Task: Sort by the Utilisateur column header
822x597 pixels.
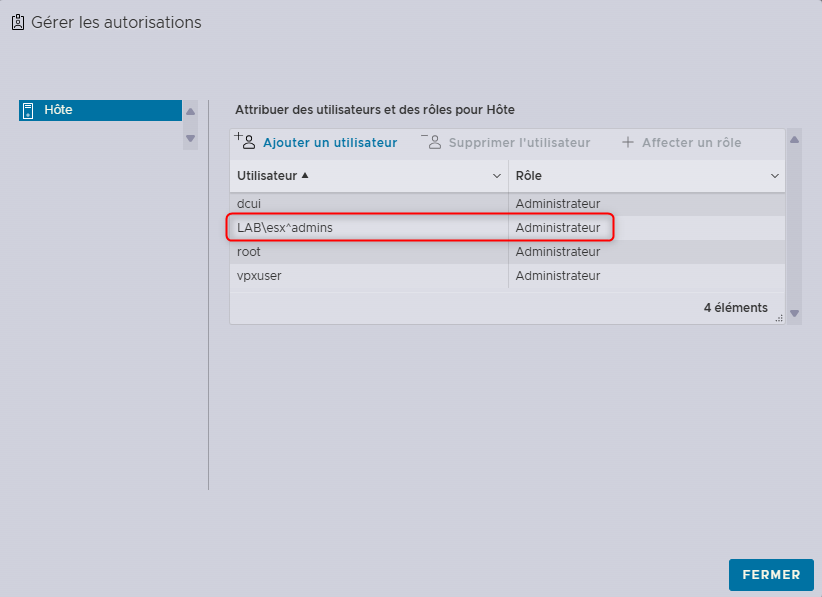Action: click(272, 175)
